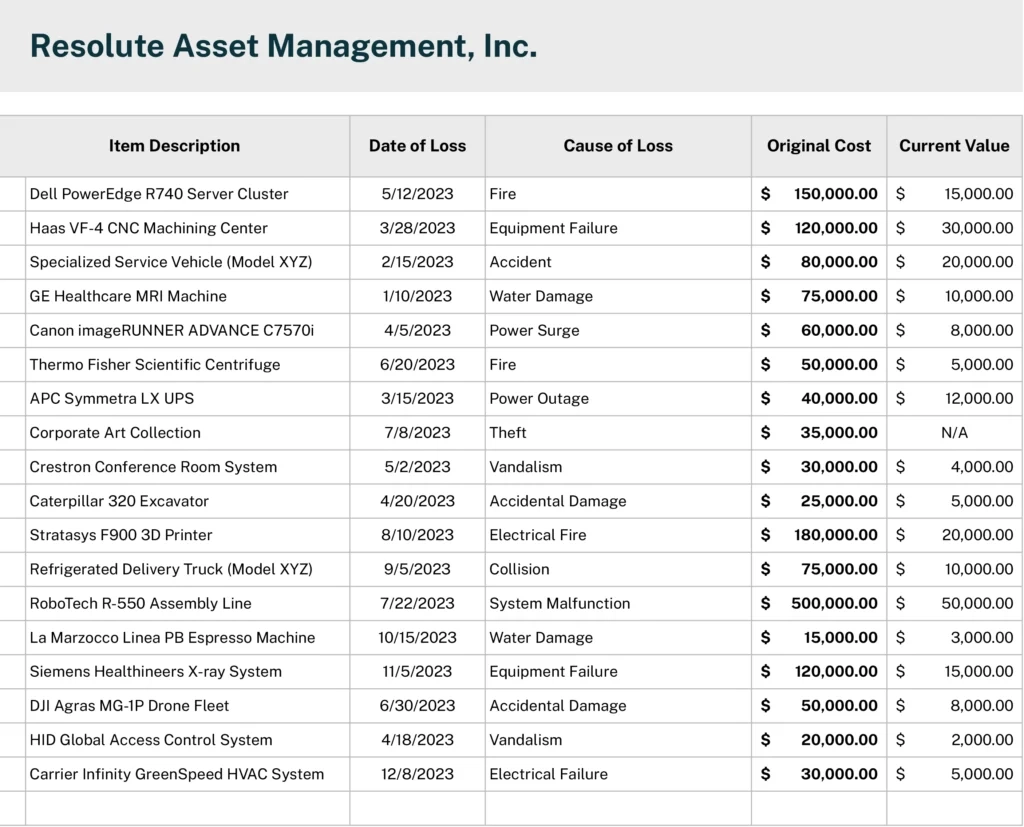Click the Resolute Asset Management title
Image resolution: width=1024 pixels, height=827 pixels.
[x=285, y=46]
